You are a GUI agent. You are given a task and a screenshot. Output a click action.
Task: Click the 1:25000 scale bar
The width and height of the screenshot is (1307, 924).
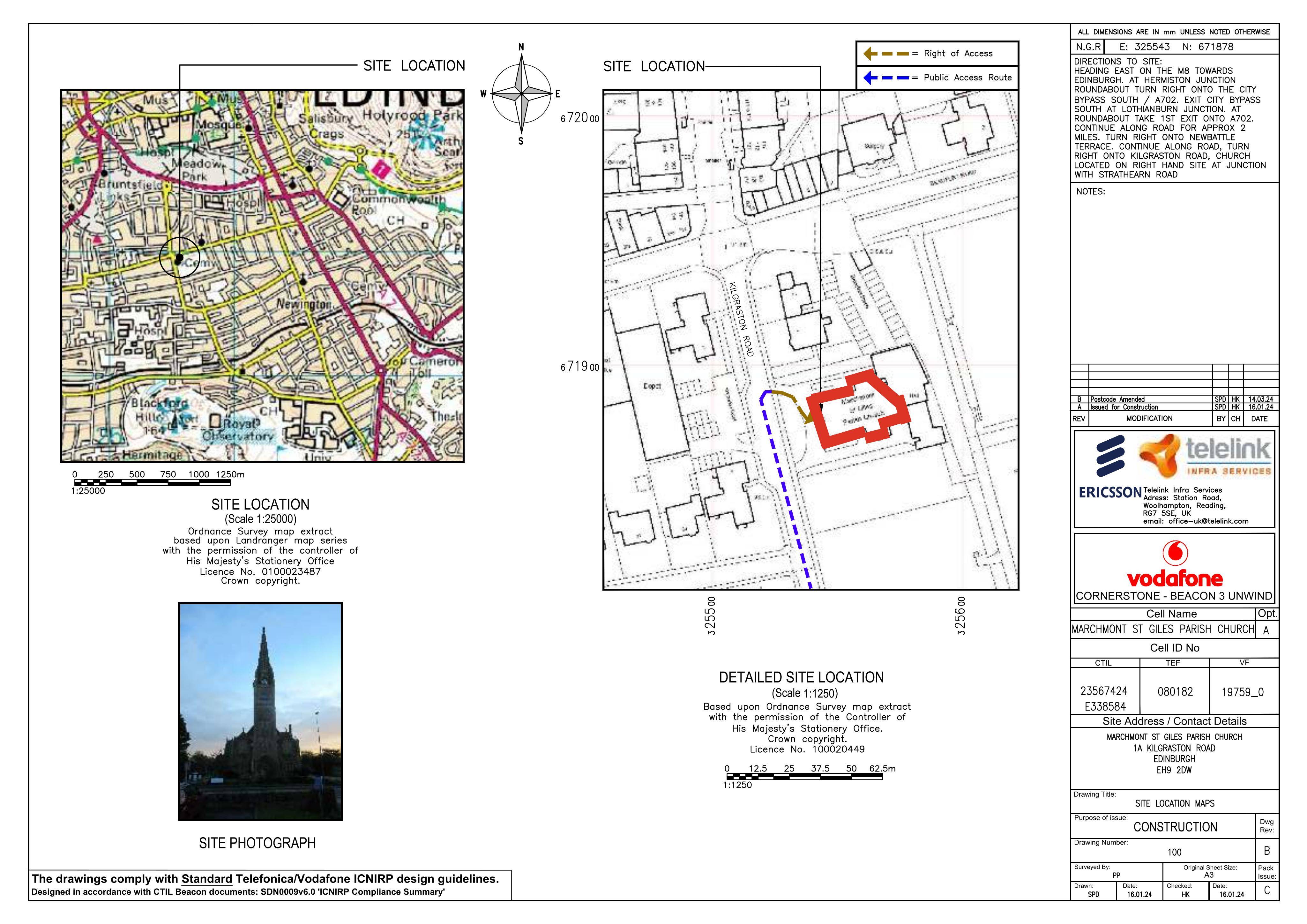[x=152, y=483]
